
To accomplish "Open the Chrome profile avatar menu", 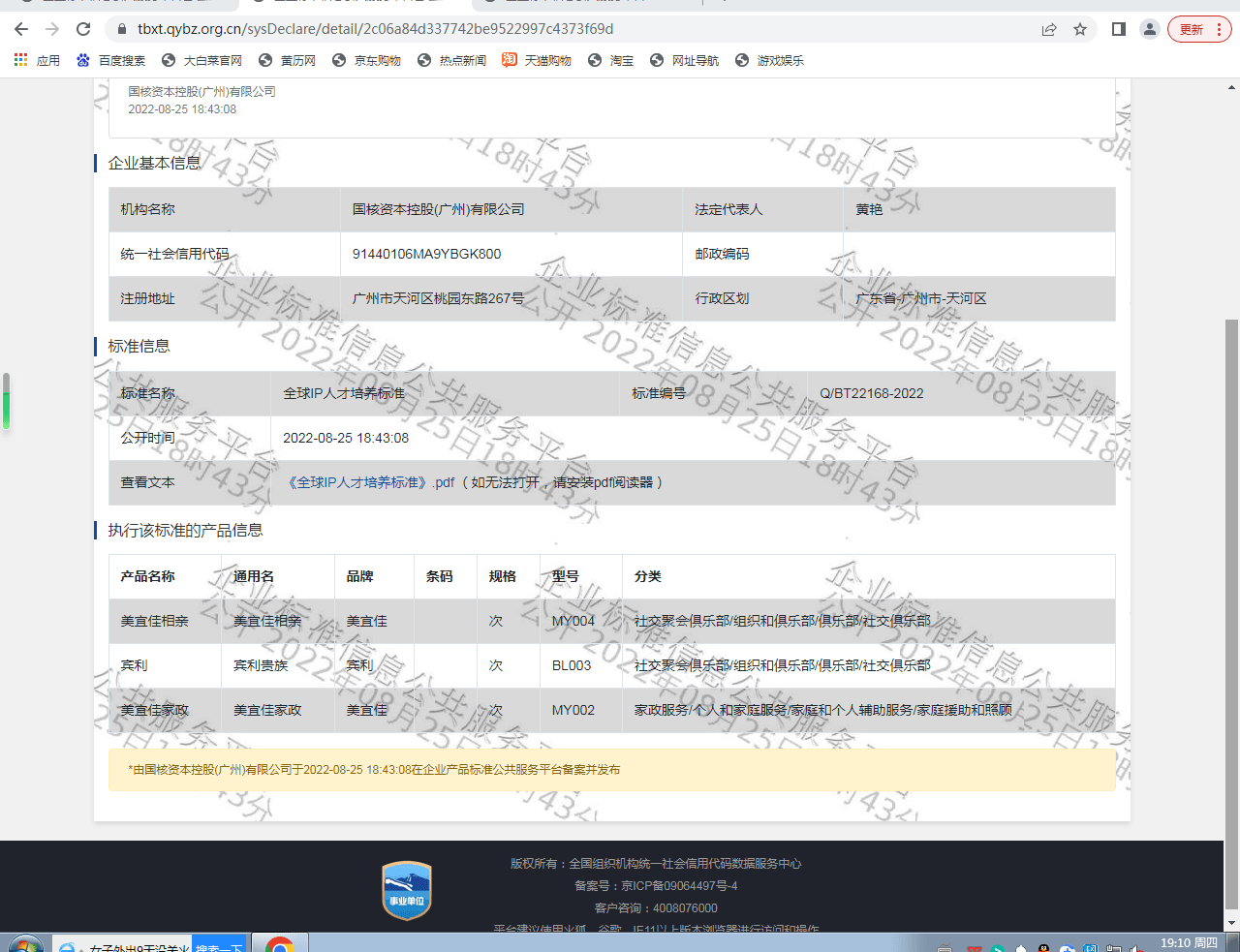I will tap(1150, 29).
